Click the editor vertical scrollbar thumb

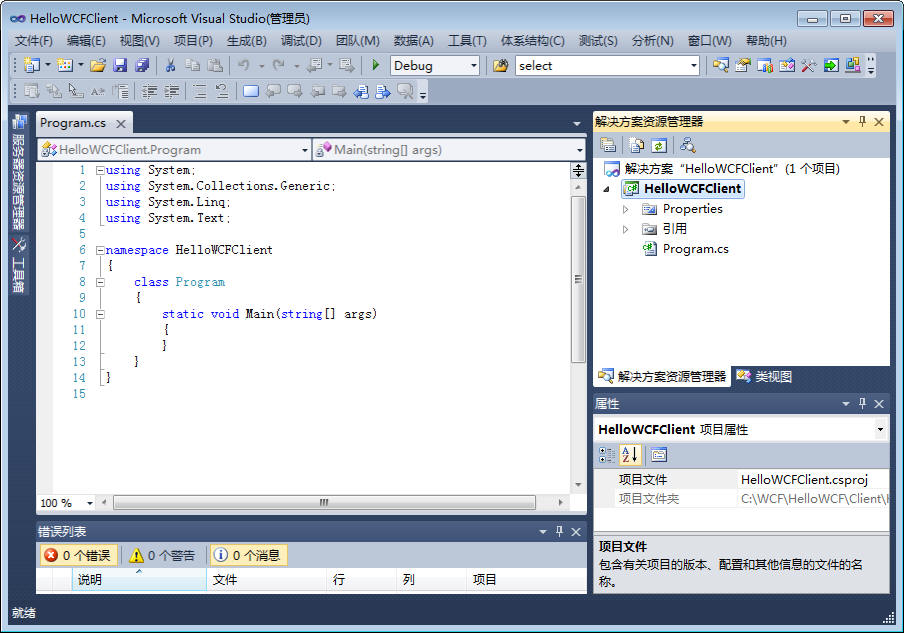pyautogui.click(x=578, y=280)
